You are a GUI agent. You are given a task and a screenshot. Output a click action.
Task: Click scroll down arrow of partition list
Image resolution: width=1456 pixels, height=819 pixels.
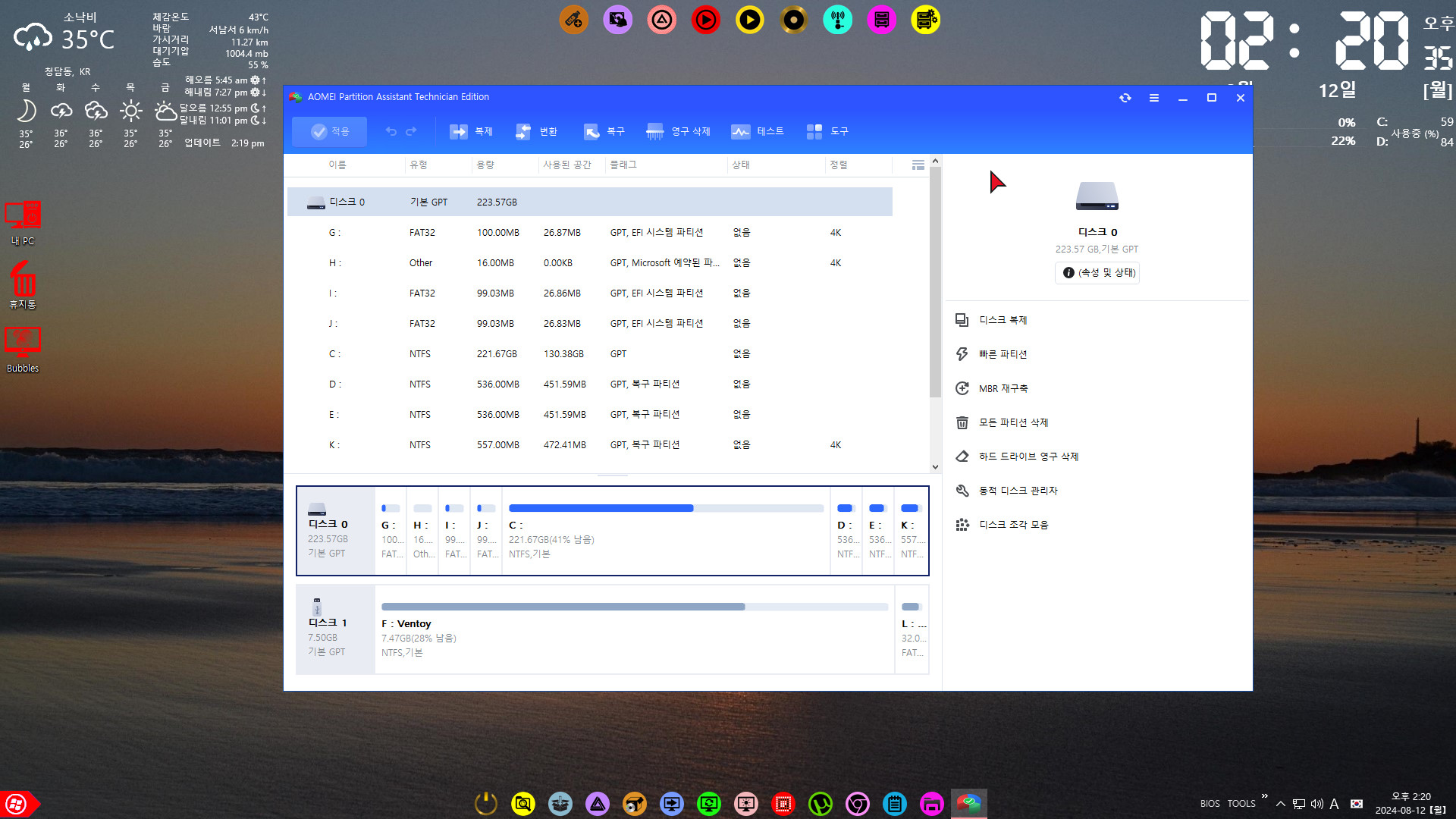(935, 467)
